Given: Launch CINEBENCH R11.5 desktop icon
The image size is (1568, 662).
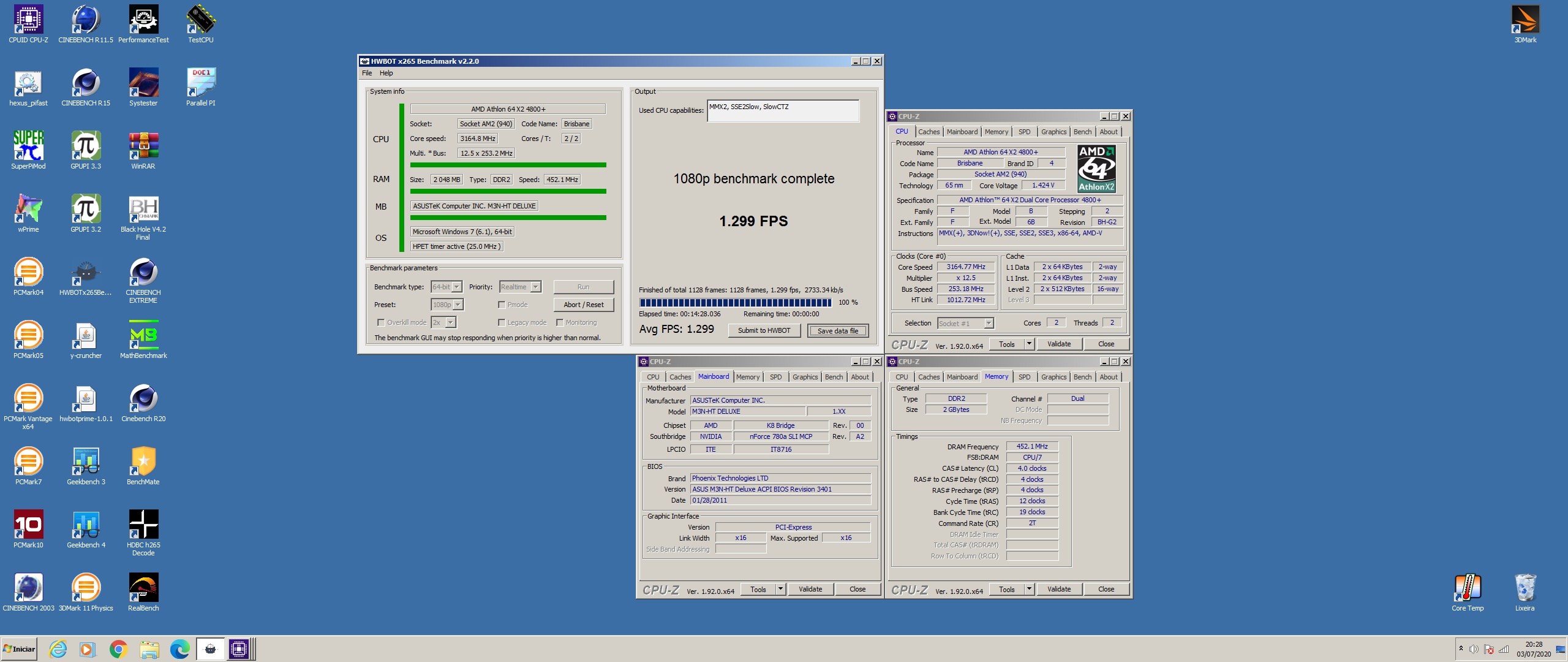Looking at the screenshot, I should (x=86, y=23).
